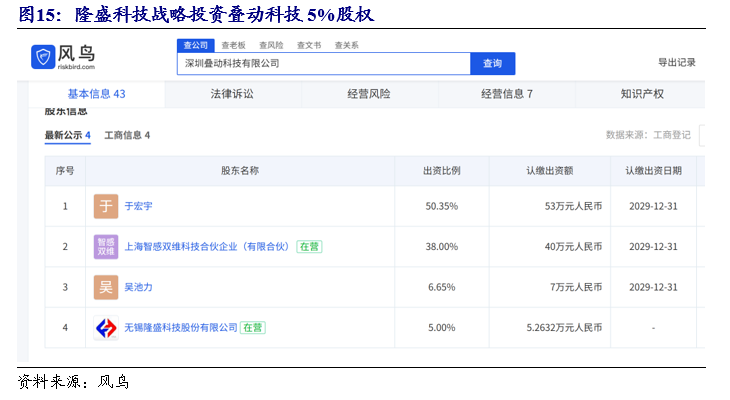Click the 认缴出资日期 column header
730x400 pixels.
coord(653,171)
